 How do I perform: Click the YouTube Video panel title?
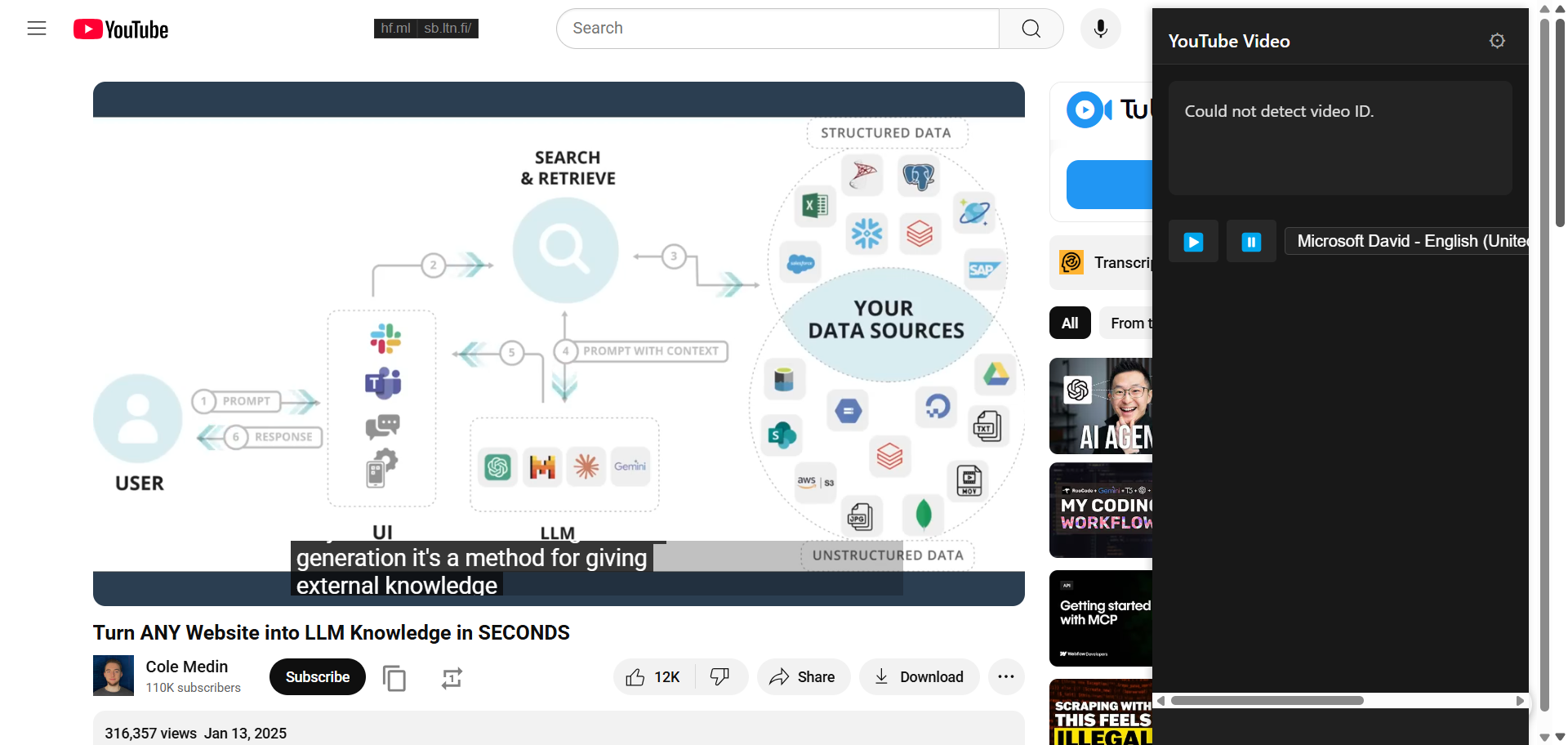pos(1229,41)
